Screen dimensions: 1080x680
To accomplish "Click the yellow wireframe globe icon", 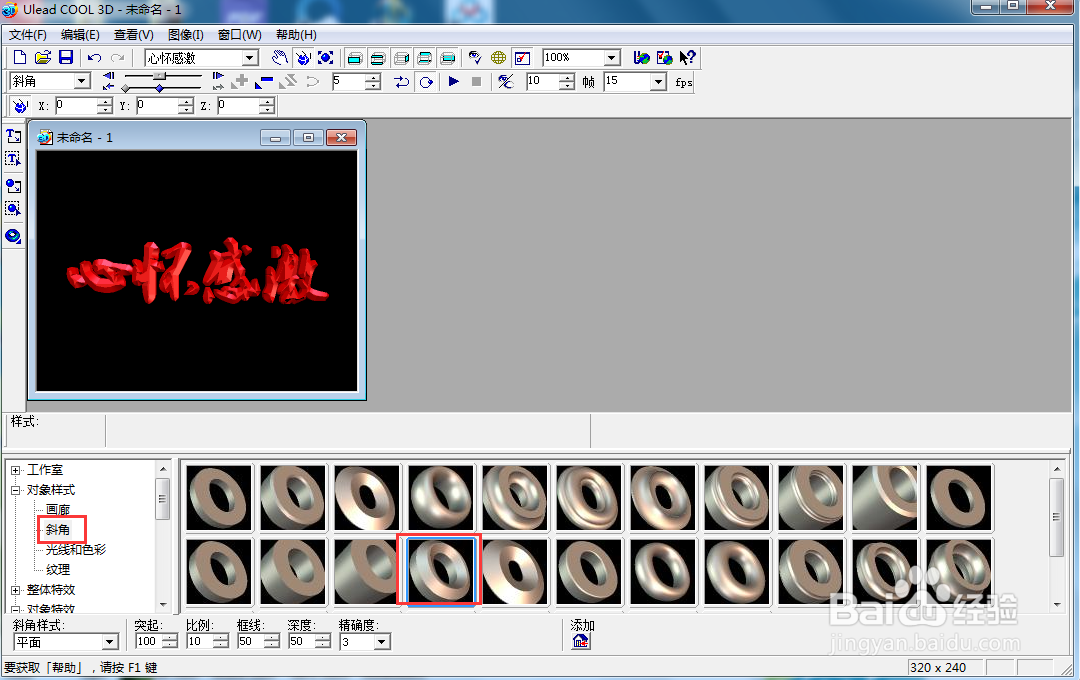I will coord(498,58).
